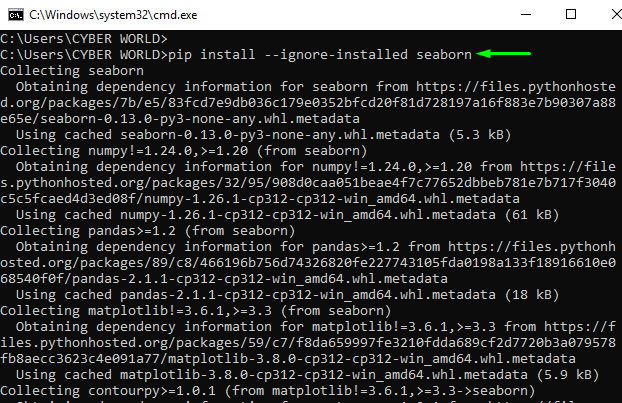
Task: Click the Collecting numpy!=1.24.0 line
Action: pyautogui.click(x=184, y=151)
